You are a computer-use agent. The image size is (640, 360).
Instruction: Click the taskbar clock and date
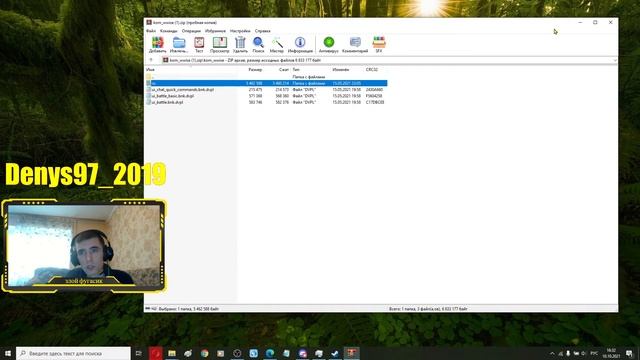click(611, 353)
